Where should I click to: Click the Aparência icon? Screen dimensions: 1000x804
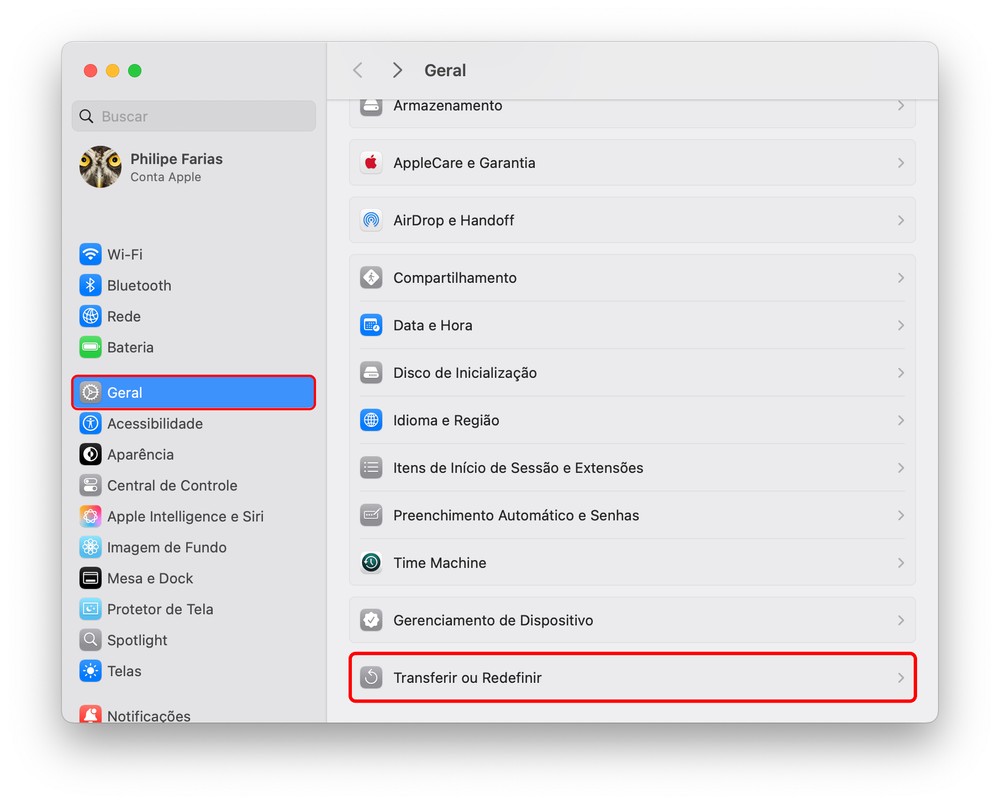pos(90,455)
